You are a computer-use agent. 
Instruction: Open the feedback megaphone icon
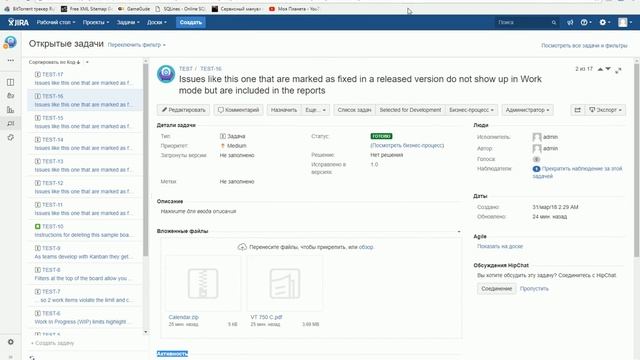pyautogui.click(x=570, y=22)
